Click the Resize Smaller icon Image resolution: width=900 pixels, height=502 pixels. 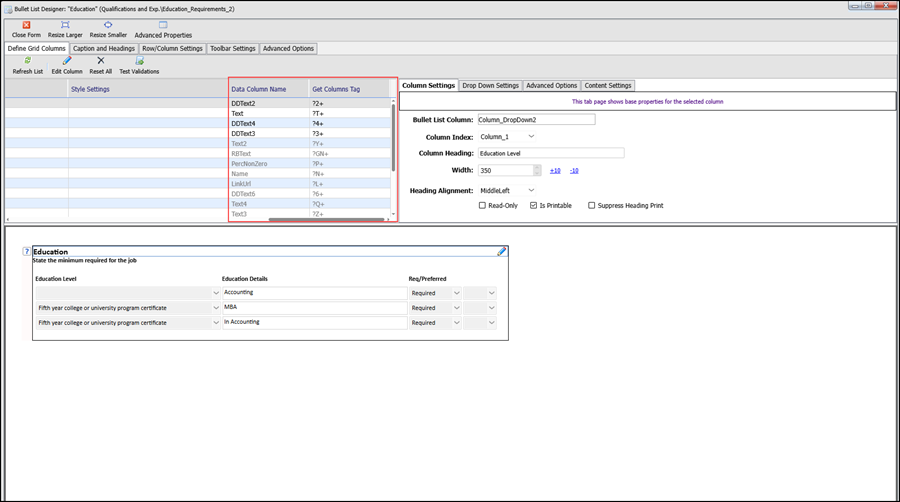coord(108,25)
